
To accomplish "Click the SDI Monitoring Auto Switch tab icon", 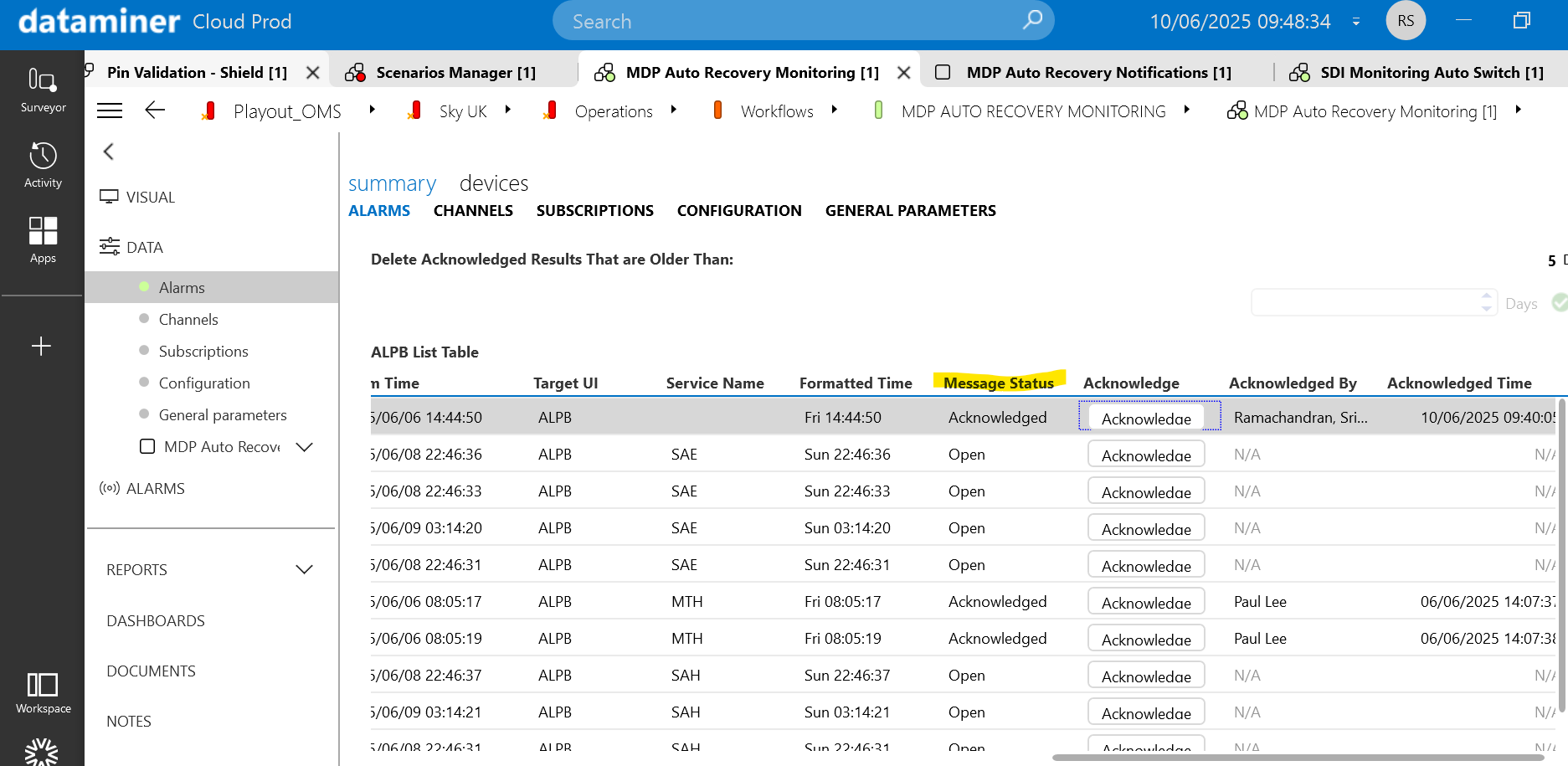I will [x=1299, y=73].
